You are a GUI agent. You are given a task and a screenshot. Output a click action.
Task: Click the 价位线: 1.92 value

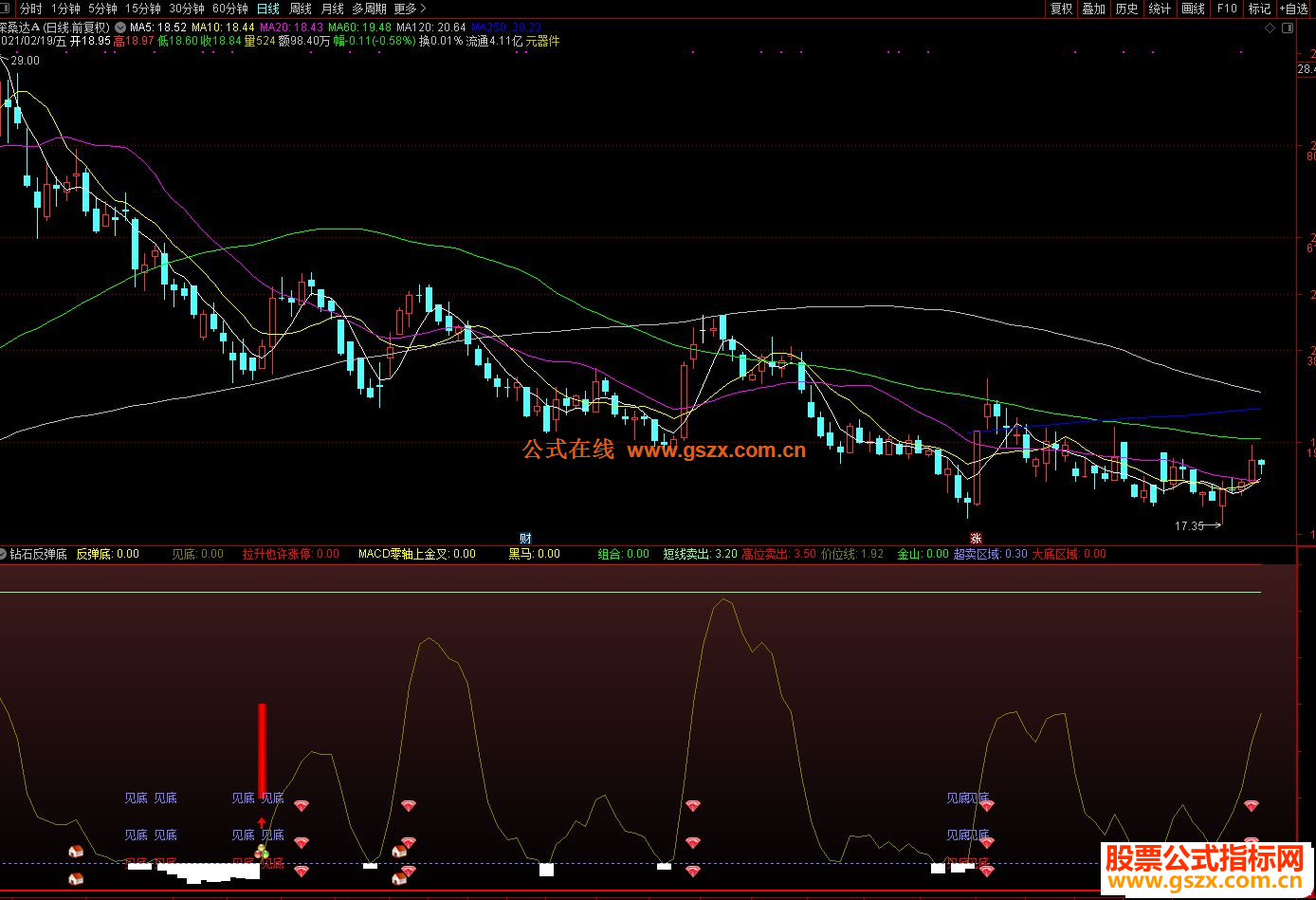pos(852,554)
